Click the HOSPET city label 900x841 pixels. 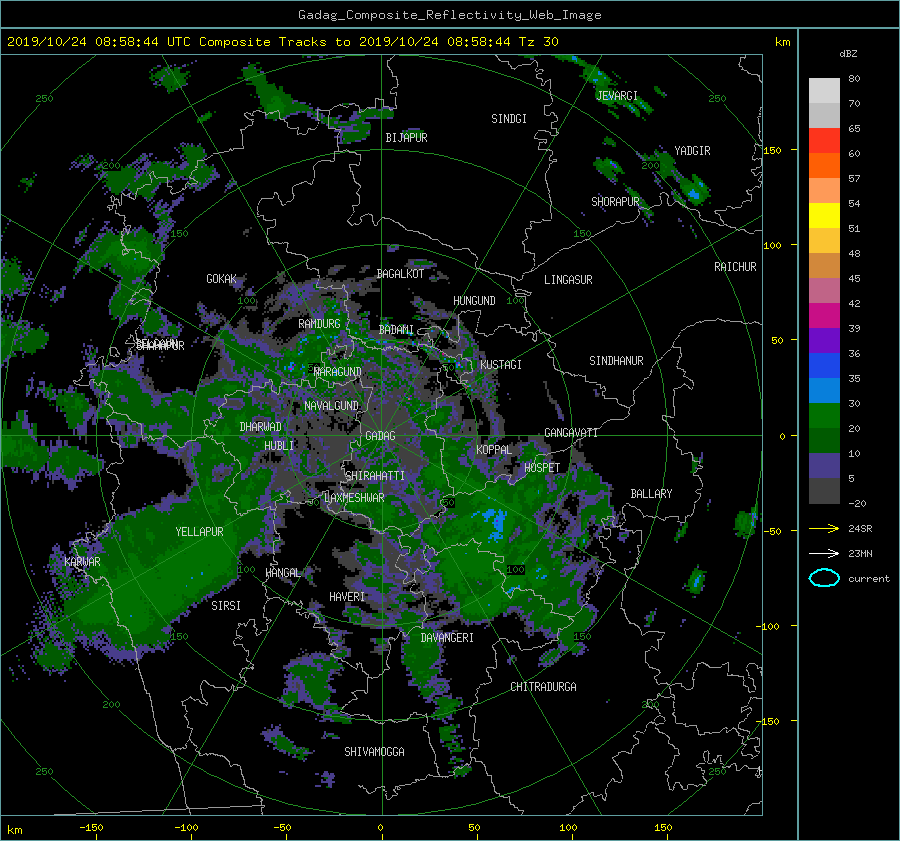(542, 468)
